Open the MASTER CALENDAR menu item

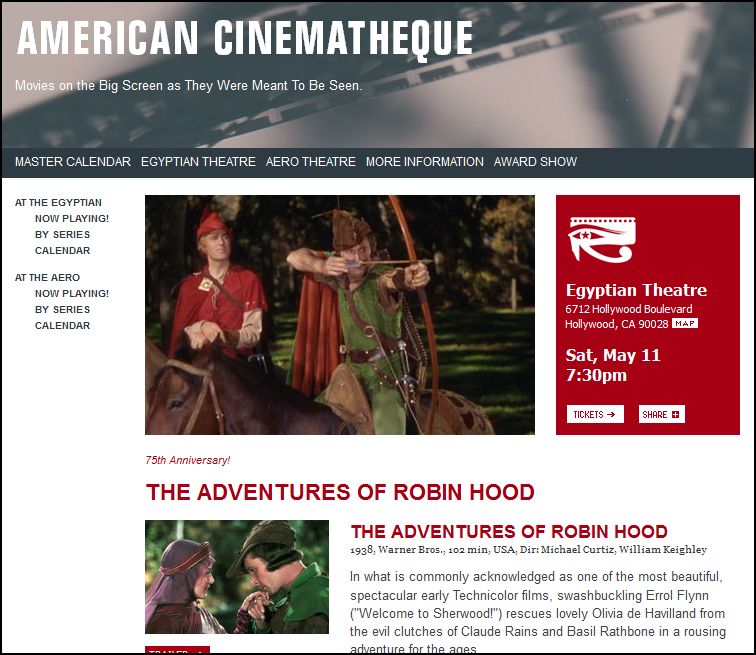pos(73,162)
